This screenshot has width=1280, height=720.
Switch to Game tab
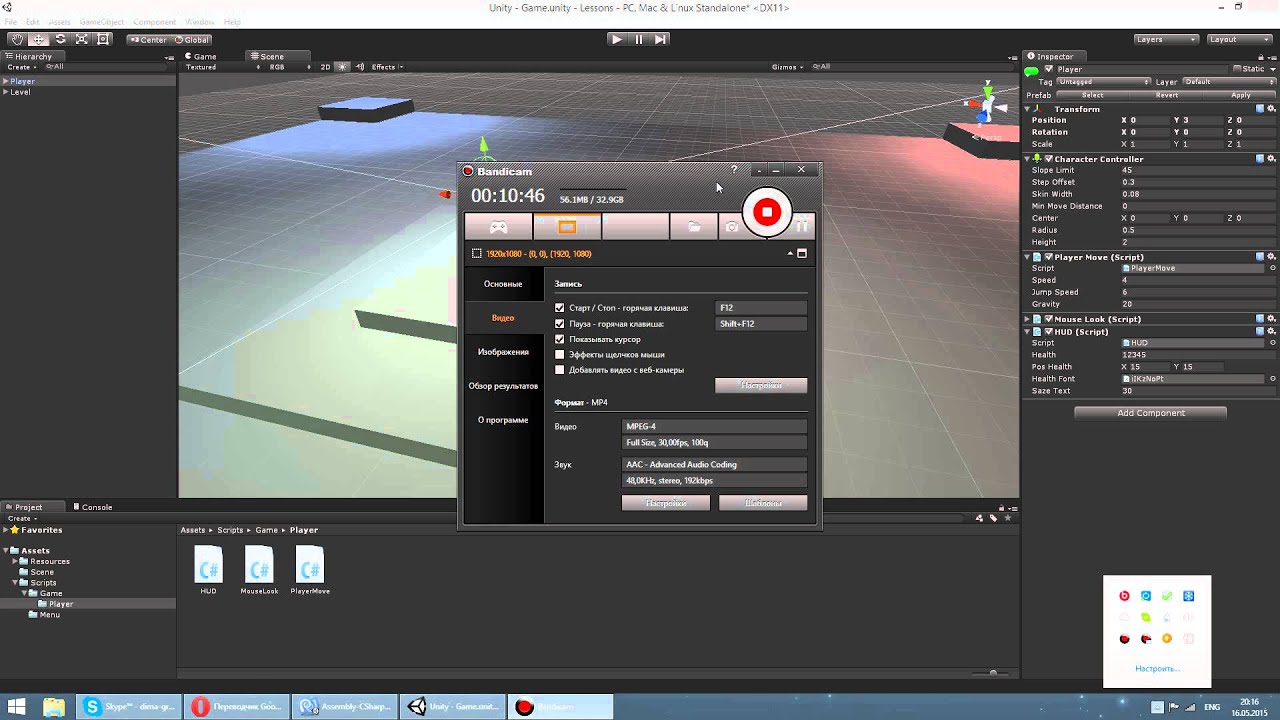[199, 56]
